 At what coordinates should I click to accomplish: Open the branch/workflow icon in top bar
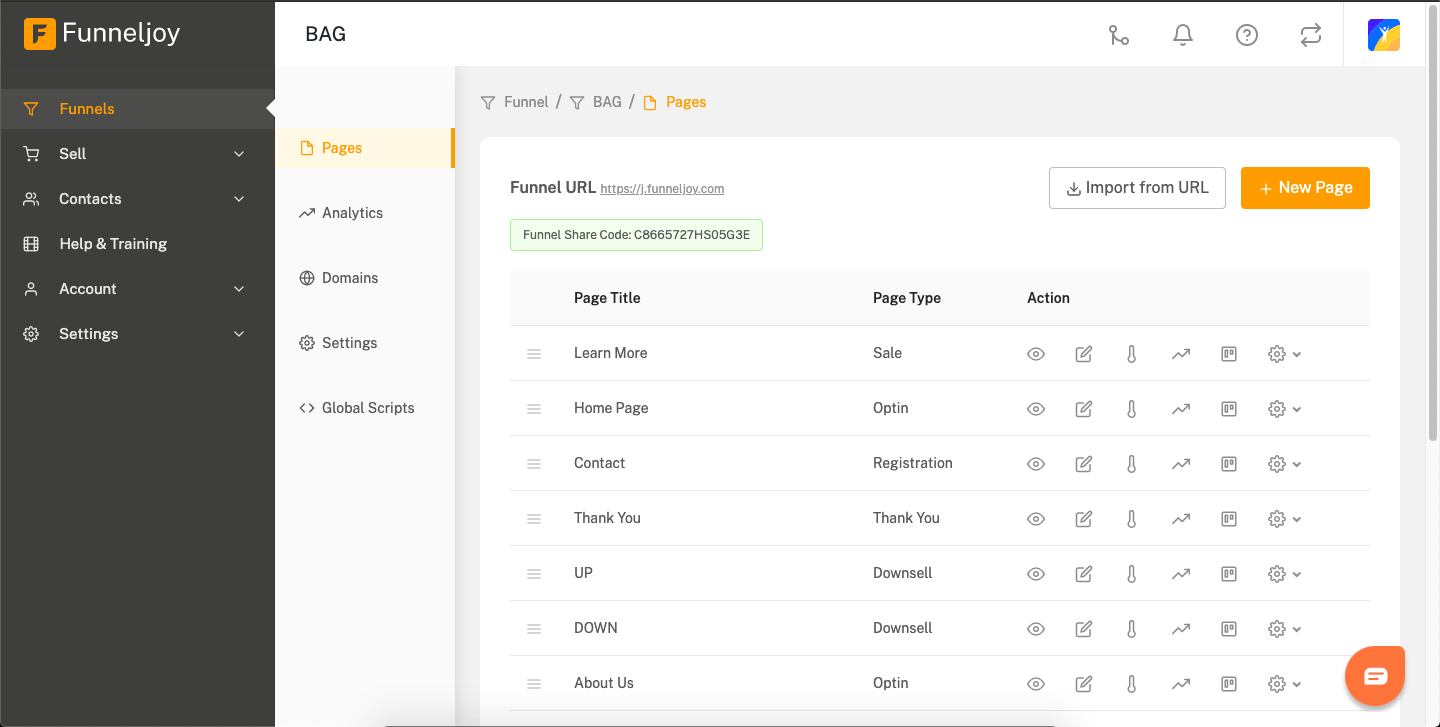click(x=1119, y=35)
